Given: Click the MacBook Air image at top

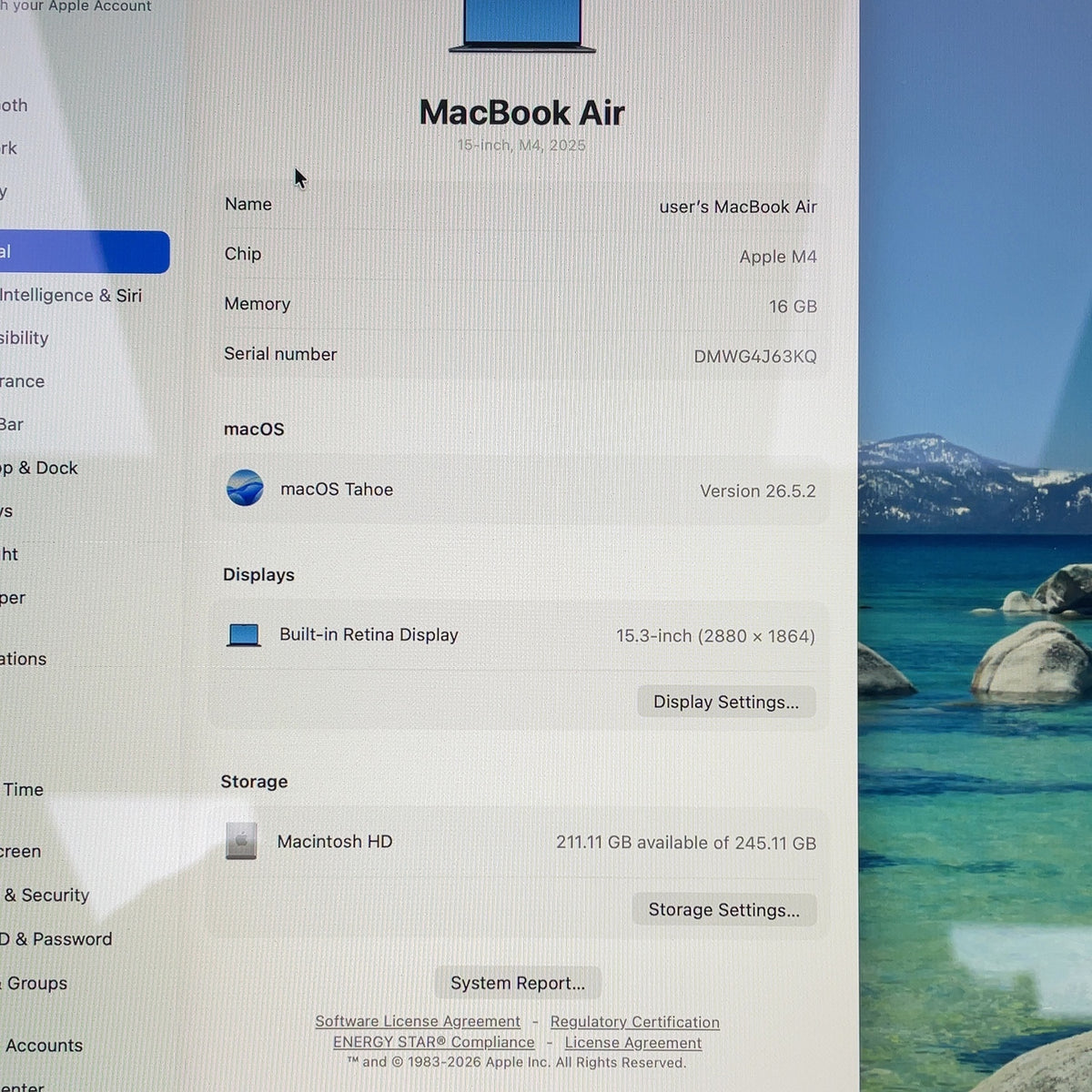Looking at the screenshot, I should click(522, 25).
